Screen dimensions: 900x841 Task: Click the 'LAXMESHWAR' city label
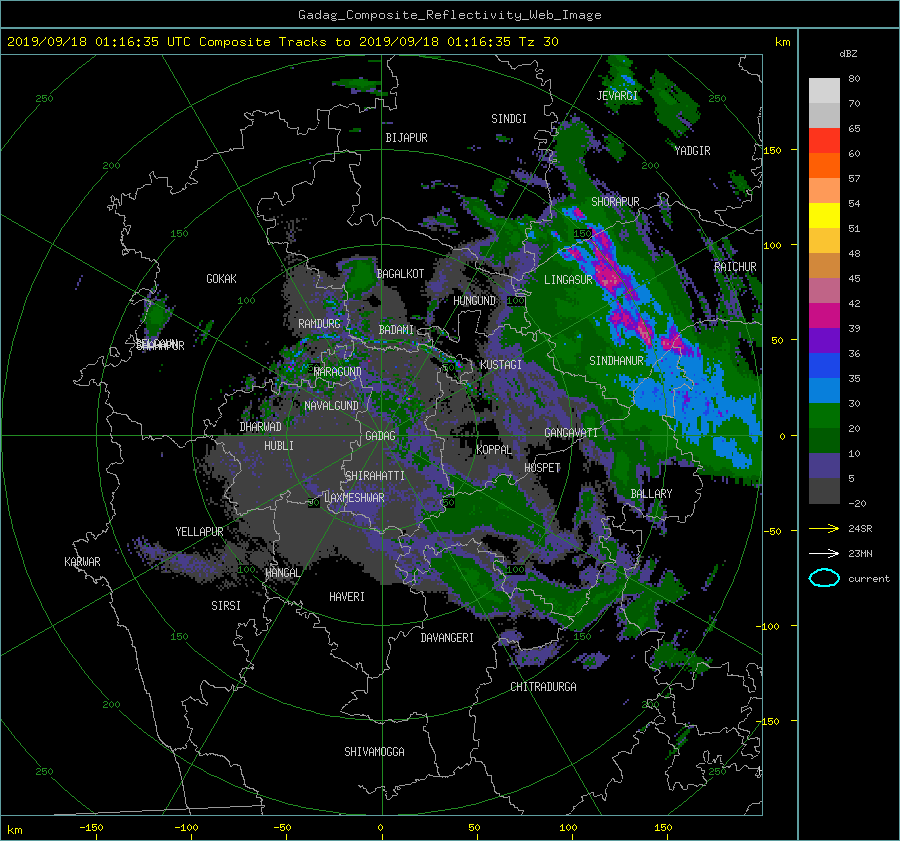(354, 498)
